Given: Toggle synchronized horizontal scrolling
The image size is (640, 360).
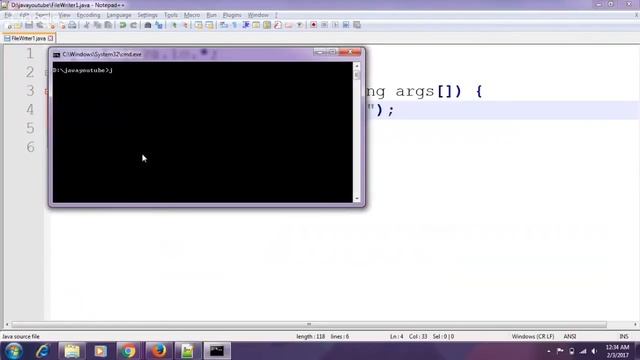Looking at the screenshot, I should (209, 25).
